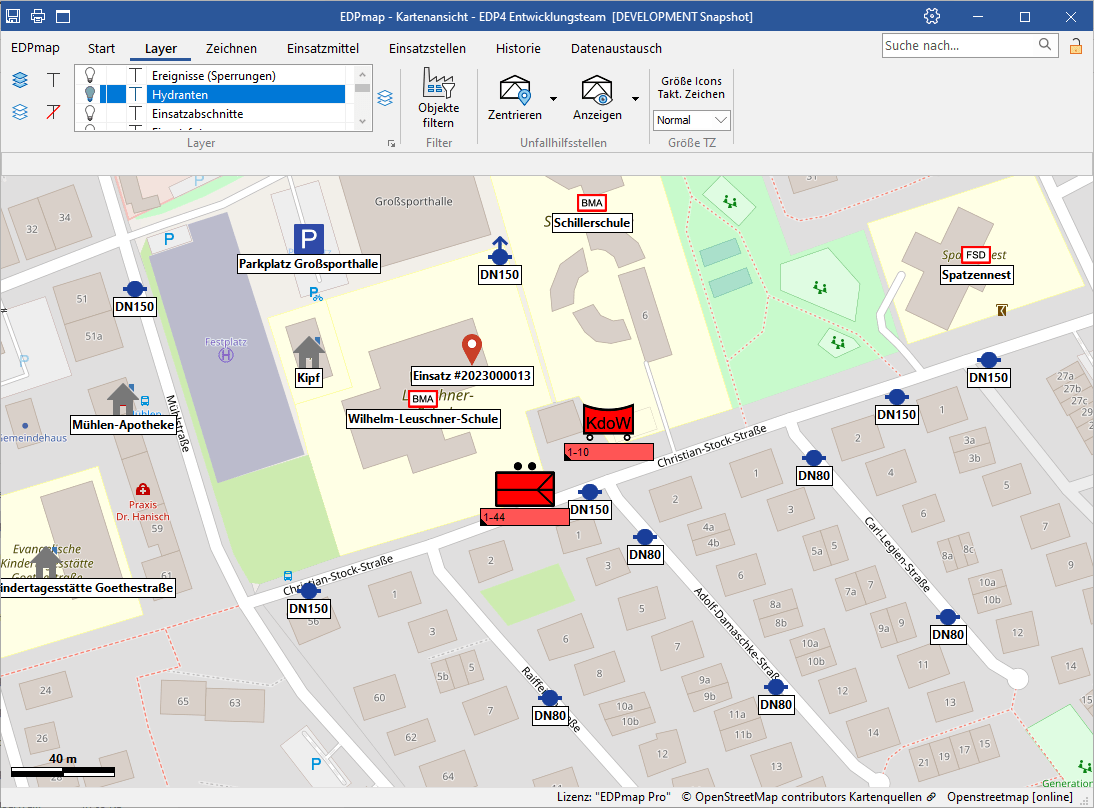Click Schillerschule label on map

click(x=592, y=223)
